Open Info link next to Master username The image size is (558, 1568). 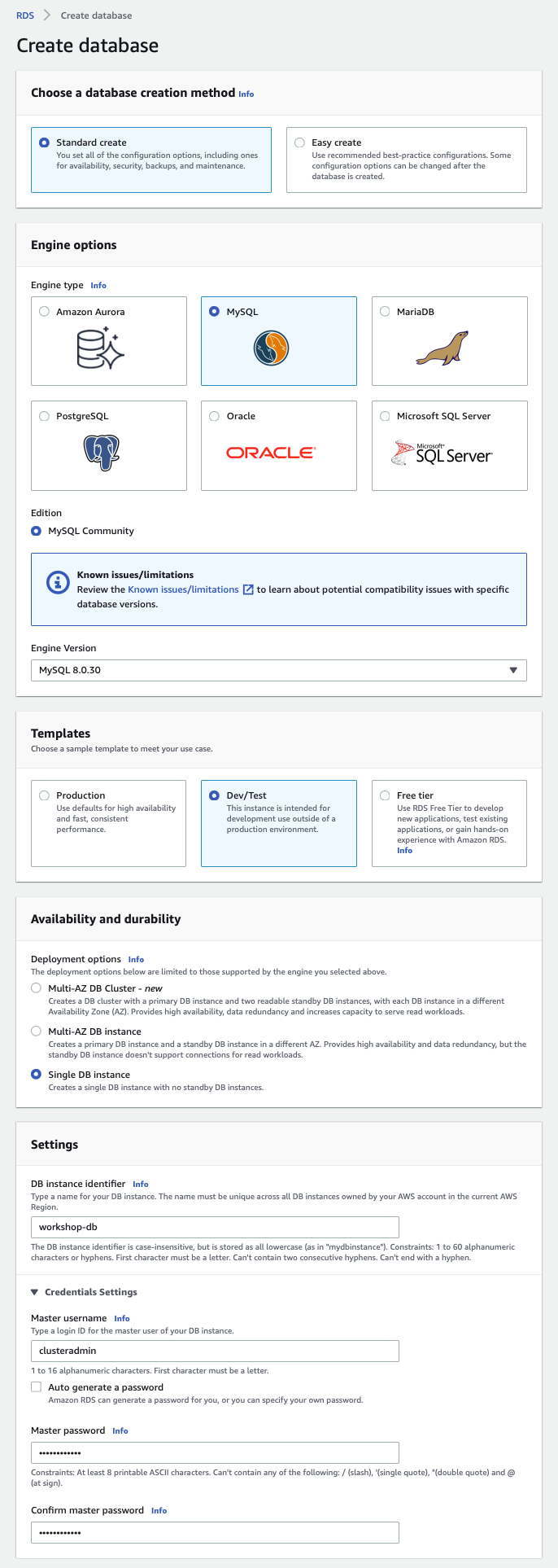pyautogui.click(x=122, y=1319)
